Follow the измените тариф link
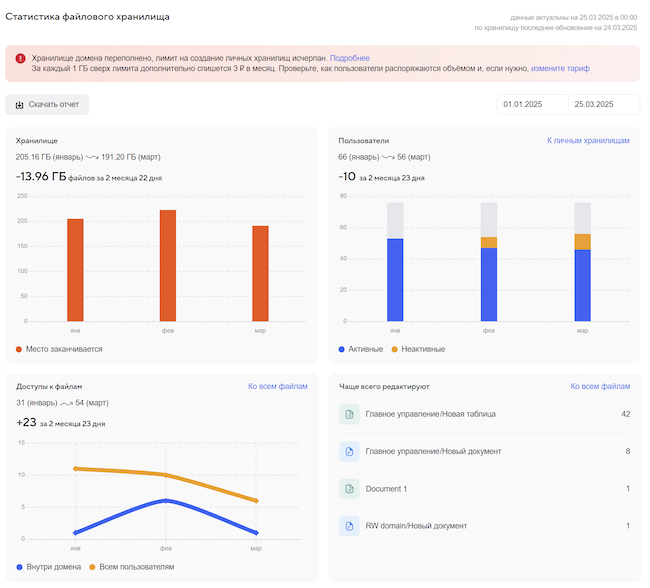 tap(560, 69)
